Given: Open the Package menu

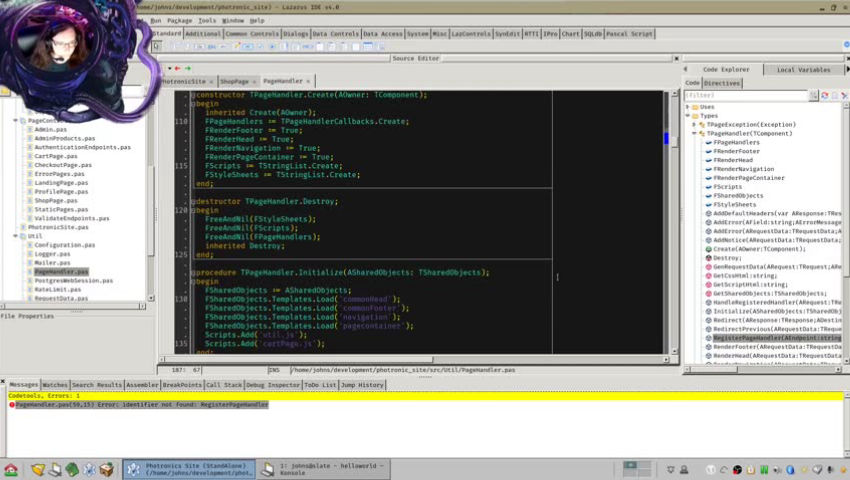Looking at the screenshot, I should [x=179, y=20].
